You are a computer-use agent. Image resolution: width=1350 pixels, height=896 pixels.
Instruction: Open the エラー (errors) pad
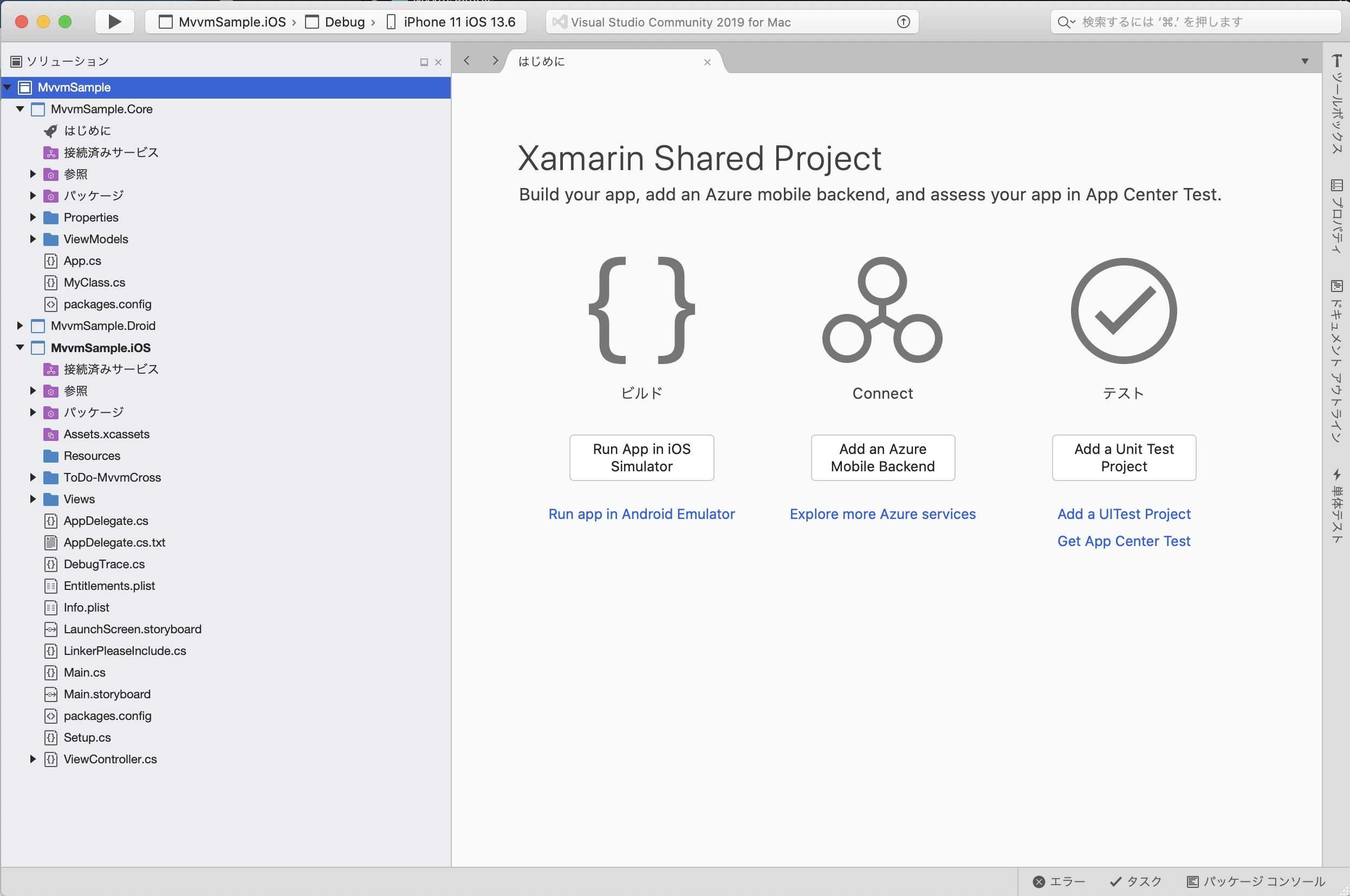pyautogui.click(x=1059, y=881)
